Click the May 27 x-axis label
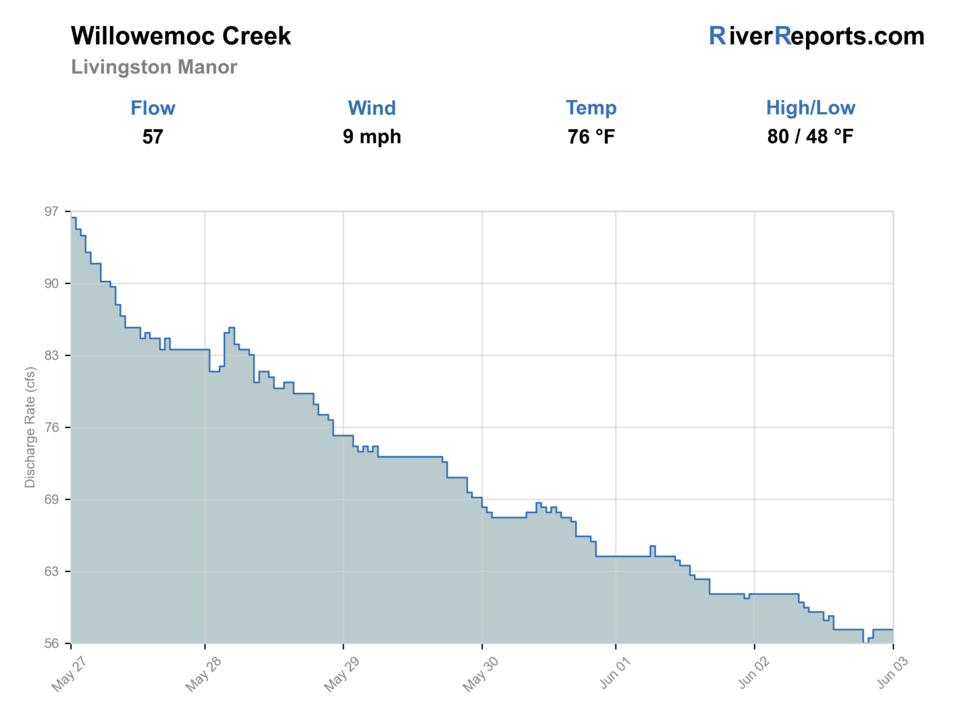Screen dimensions: 960x720 pyautogui.click(x=69, y=674)
